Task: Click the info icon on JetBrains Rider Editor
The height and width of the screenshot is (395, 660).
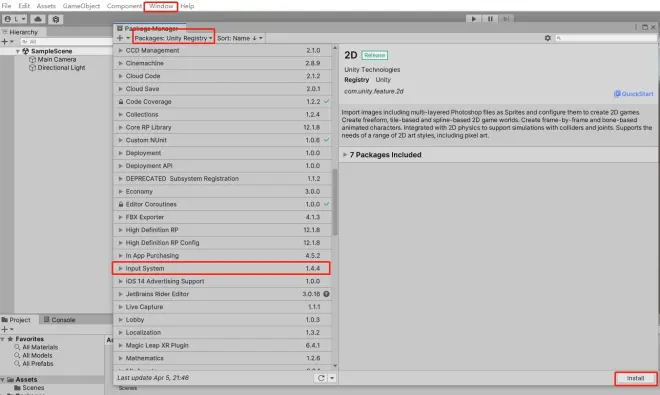Action: [326, 294]
